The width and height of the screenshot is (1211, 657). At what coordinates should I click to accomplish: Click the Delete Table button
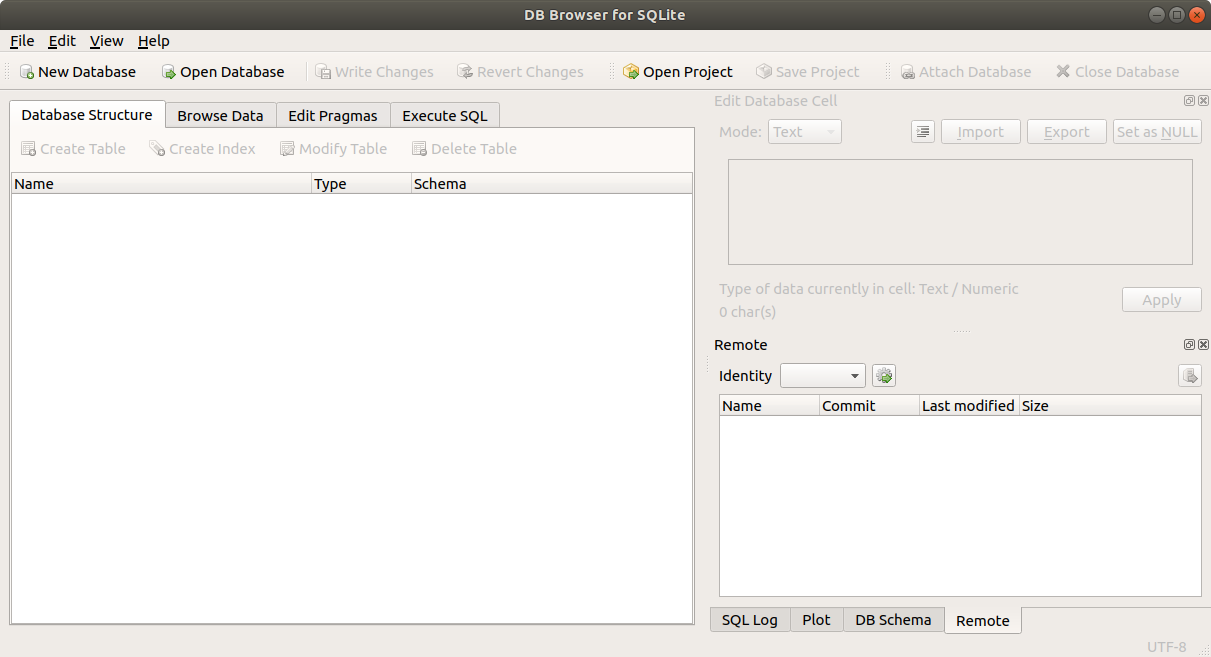(464, 149)
